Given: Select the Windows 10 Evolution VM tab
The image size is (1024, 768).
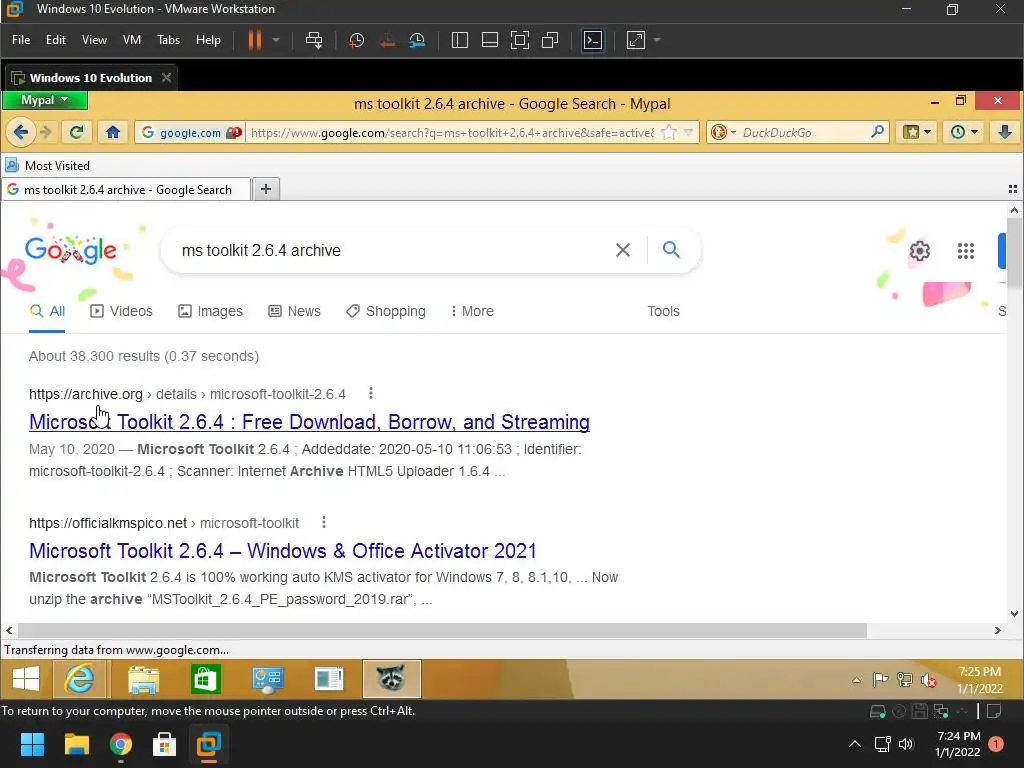Looking at the screenshot, I should pos(90,78).
